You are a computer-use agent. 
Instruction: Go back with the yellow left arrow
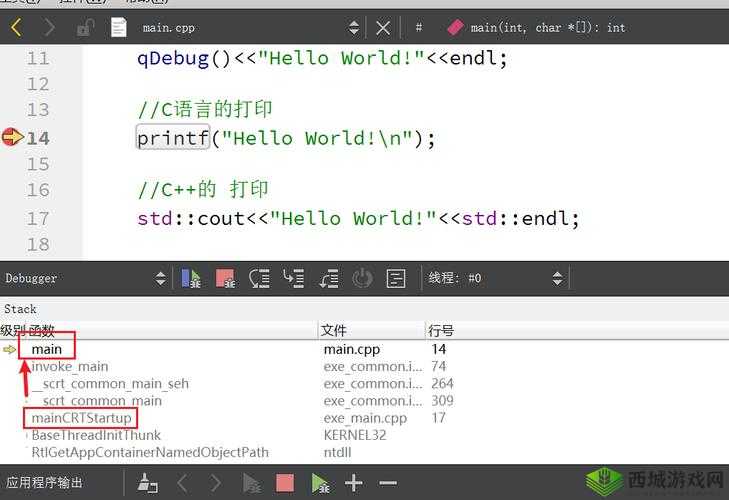pyautogui.click(x=16, y=27)
